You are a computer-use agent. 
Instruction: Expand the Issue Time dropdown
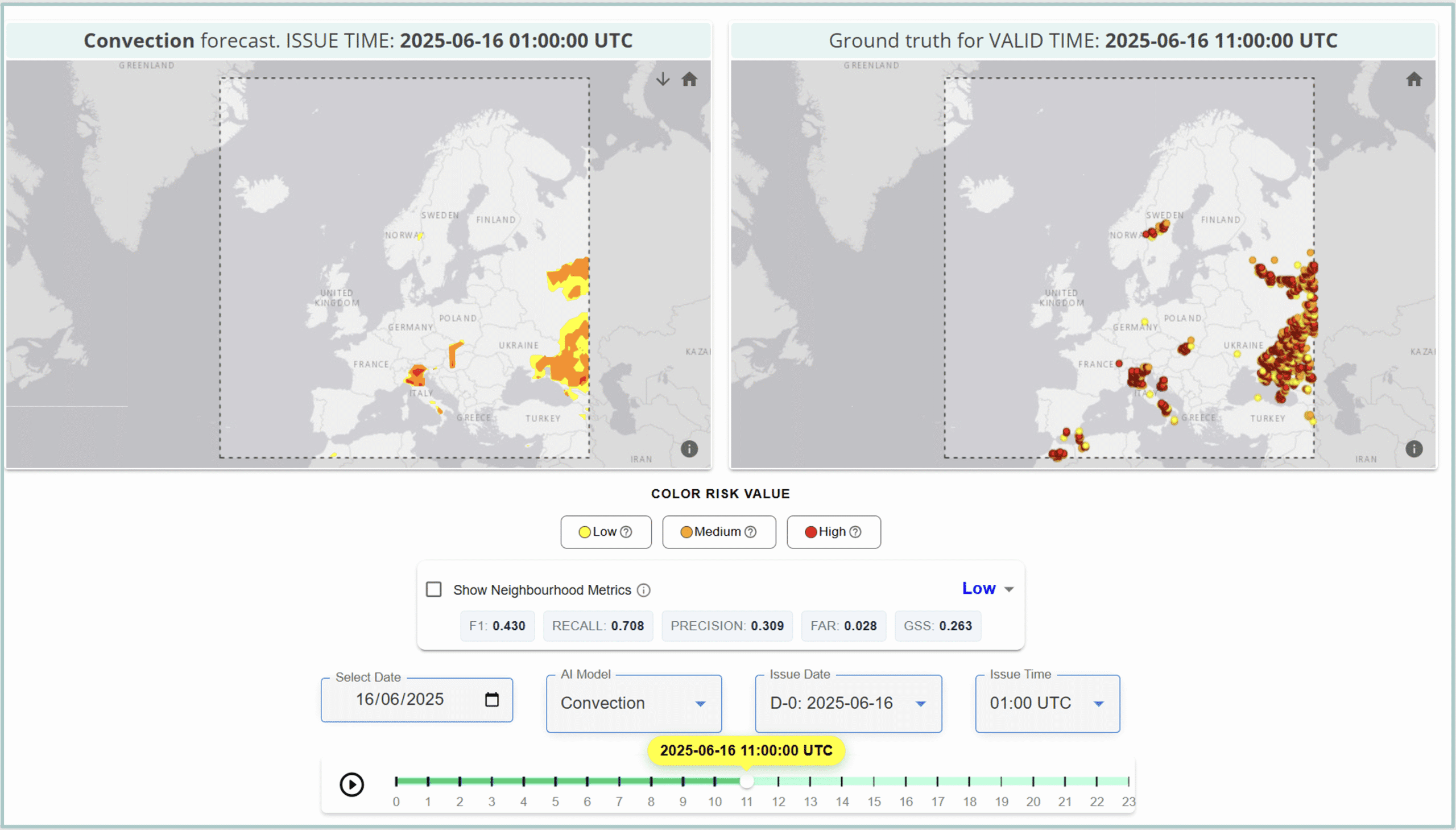[x=1048, y=704]
